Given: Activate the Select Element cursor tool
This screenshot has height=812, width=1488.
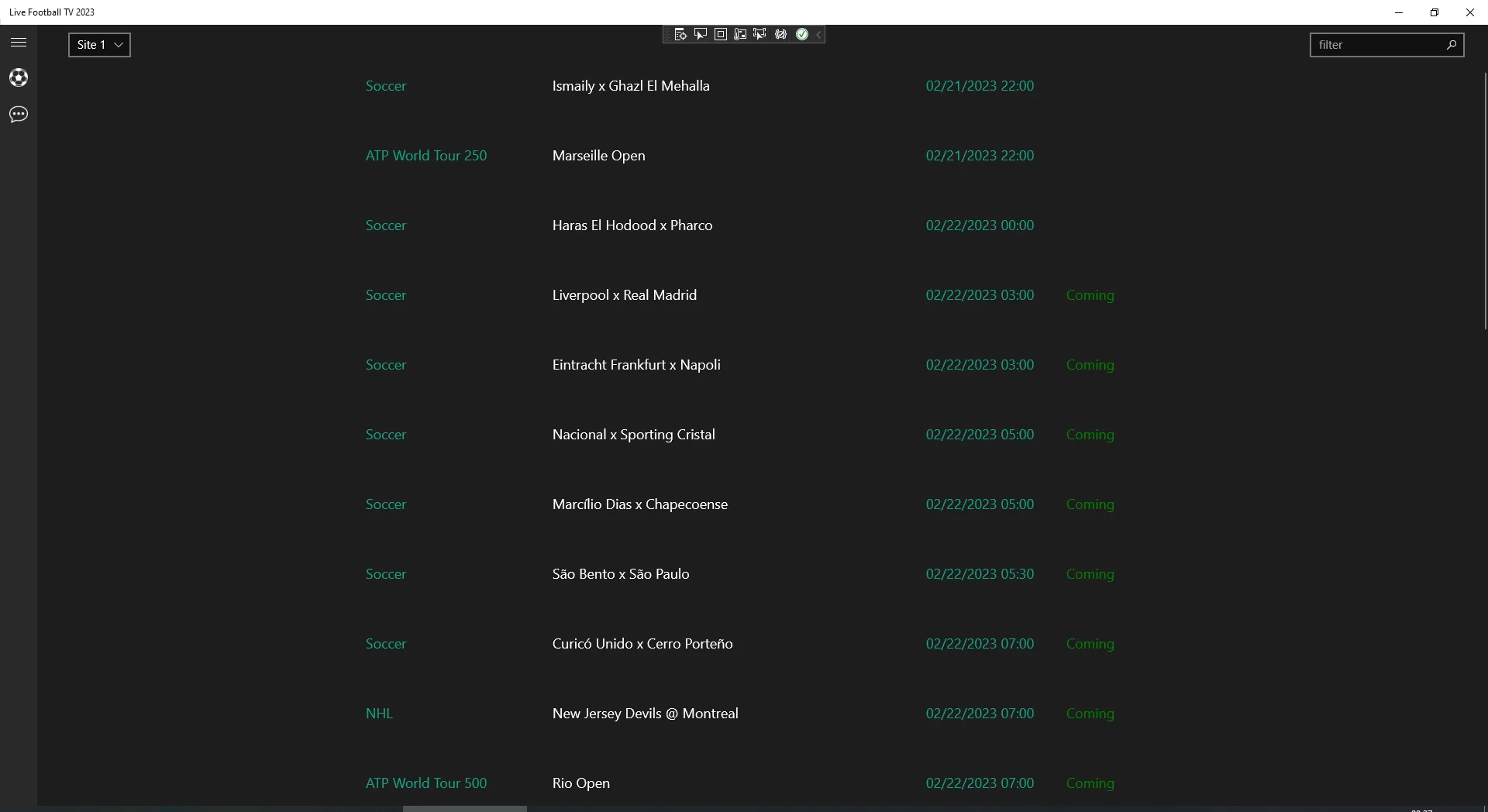Looking at the screenshot, I should click(701, 34).
